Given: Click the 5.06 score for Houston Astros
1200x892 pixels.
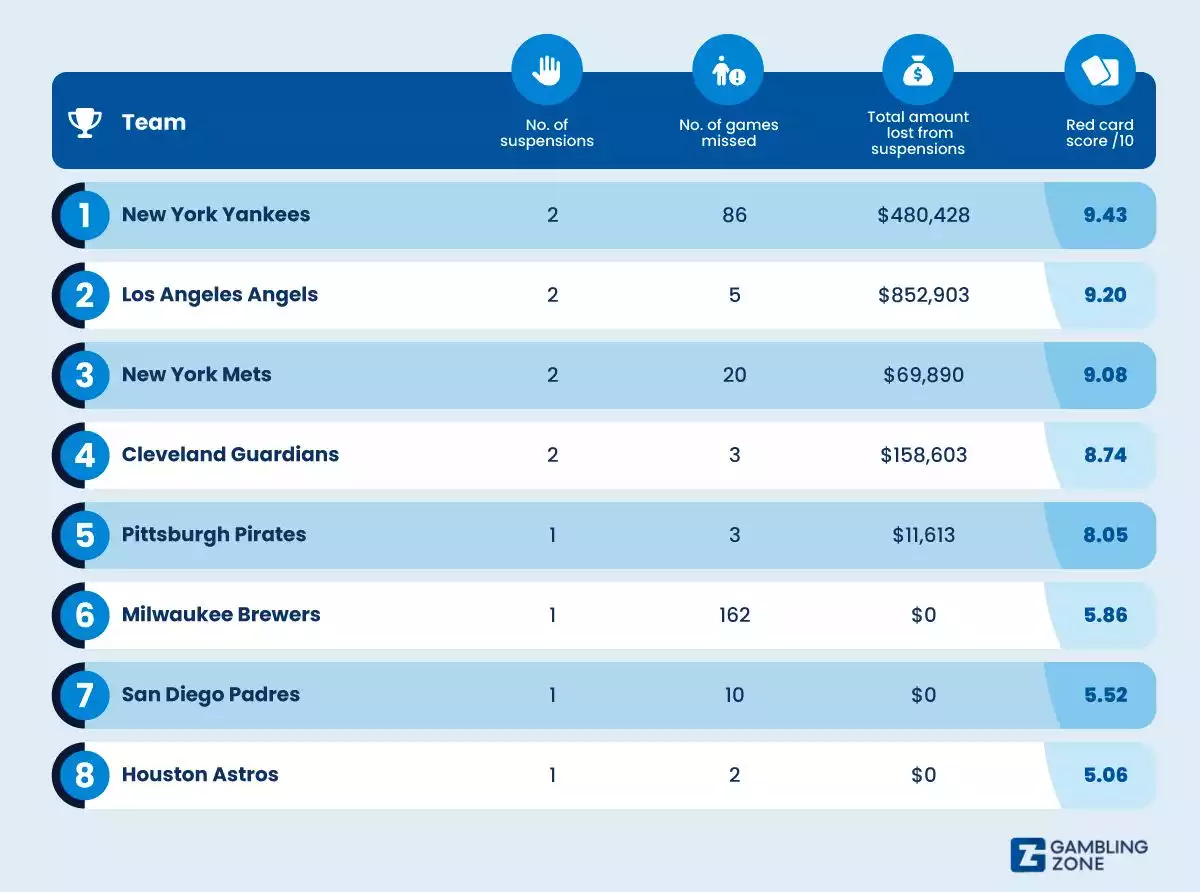Looking at the screenshot, I should pyautogui.click(x=1104, y=775).
